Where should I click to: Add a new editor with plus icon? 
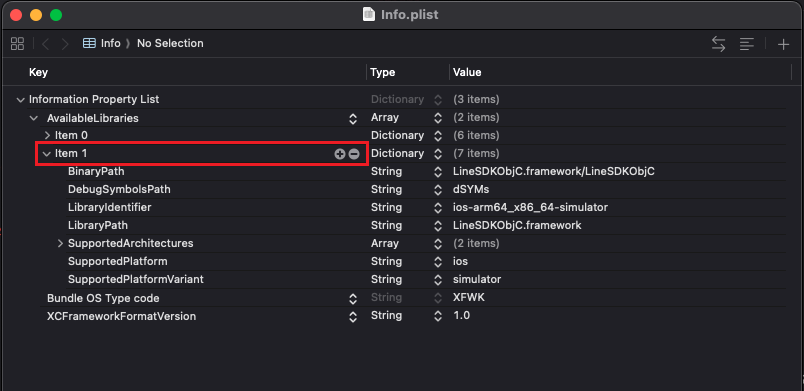tap(783, 44)
